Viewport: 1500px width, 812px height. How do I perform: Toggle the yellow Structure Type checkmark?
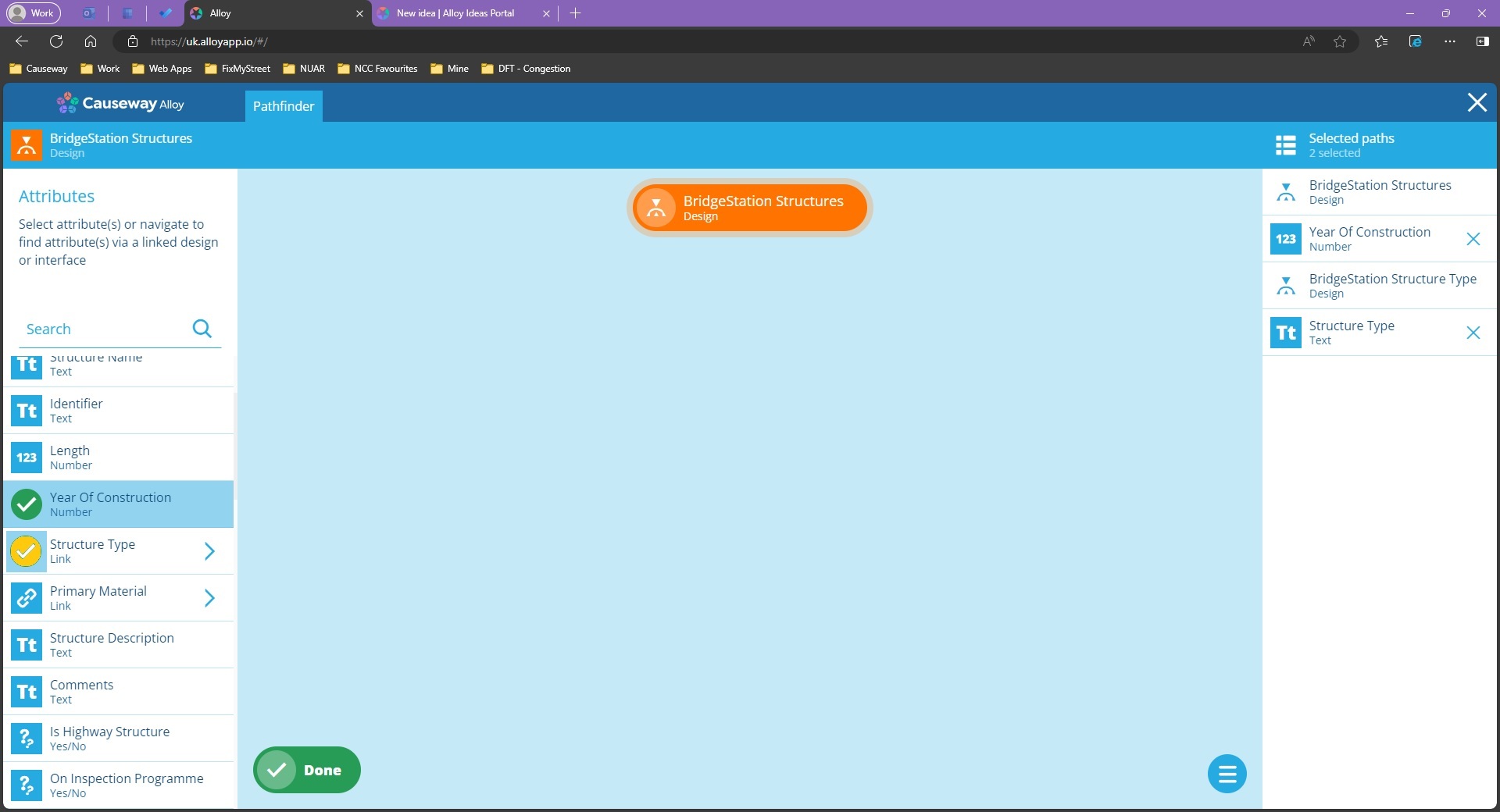(x=27, y=551)
